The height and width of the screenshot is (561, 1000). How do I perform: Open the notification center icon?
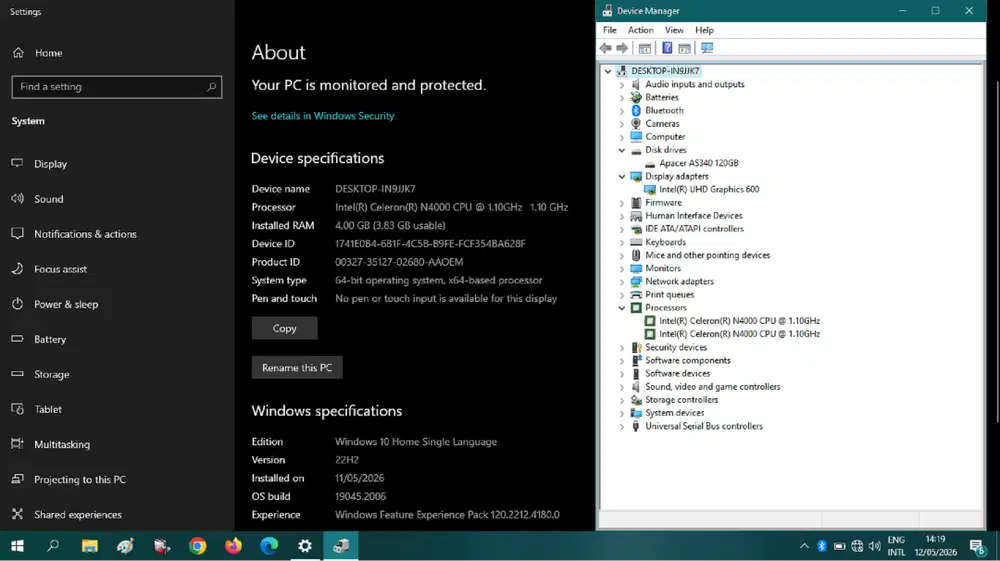[977, 546]
